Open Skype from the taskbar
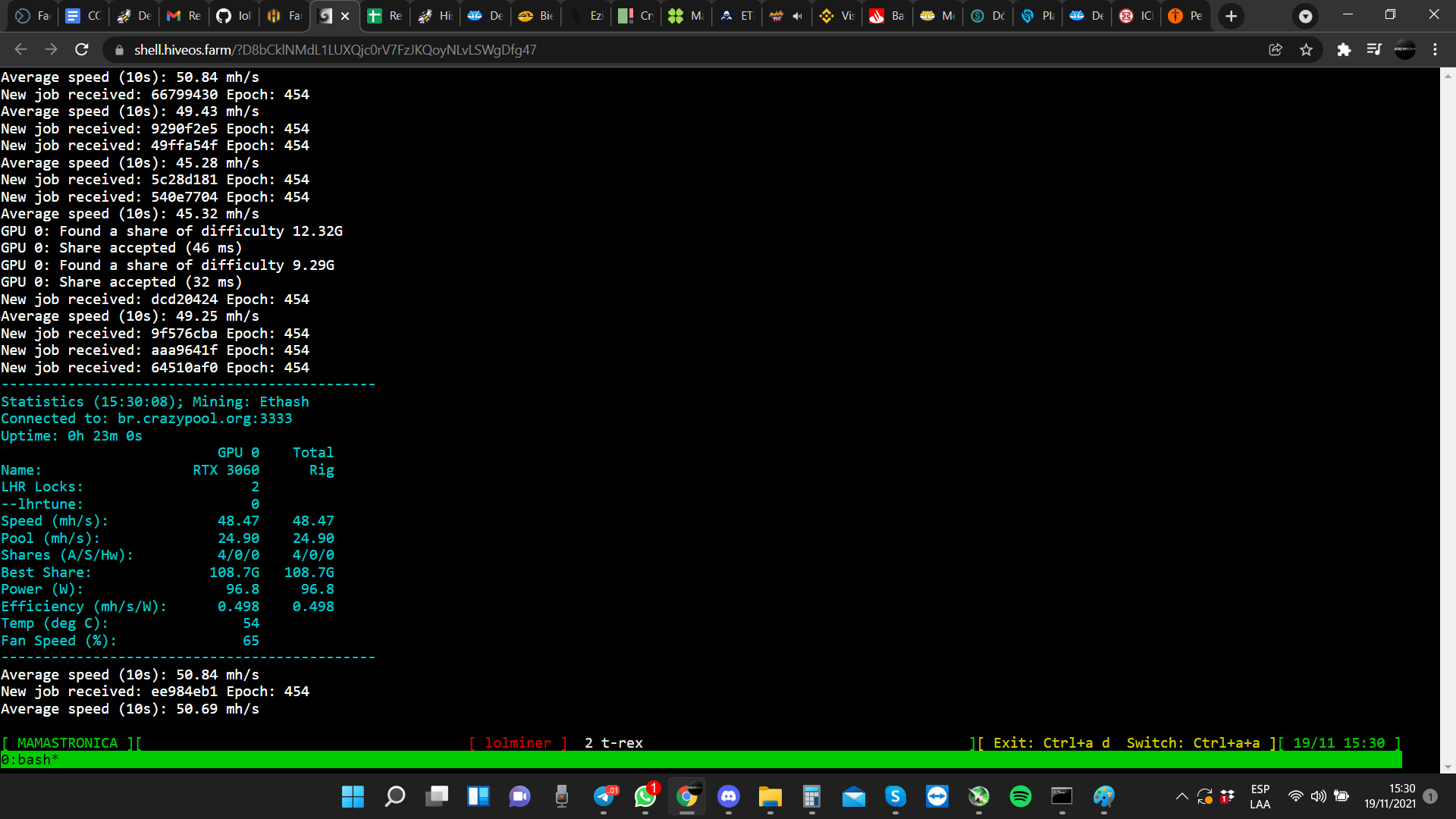This screenshot has width=1456, height=819. pyautogui.click(x=896, y=796)
